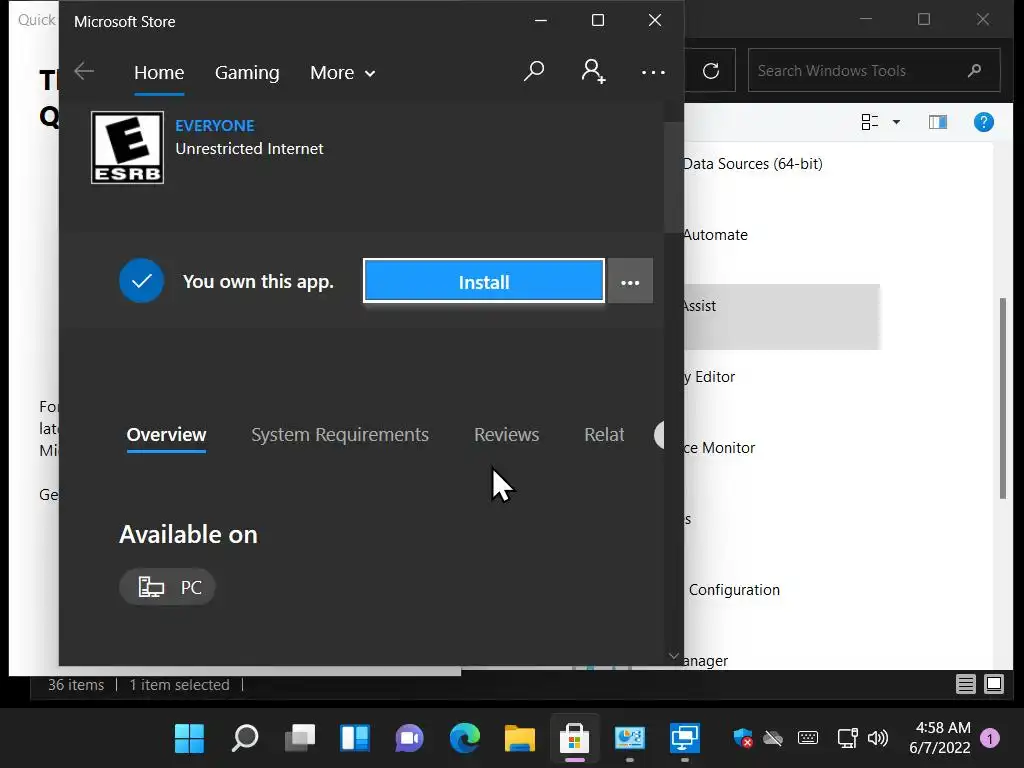Switch to large icons view in status bar
1024x768 pixels.
pyautogui.click(x=993, y=684)
